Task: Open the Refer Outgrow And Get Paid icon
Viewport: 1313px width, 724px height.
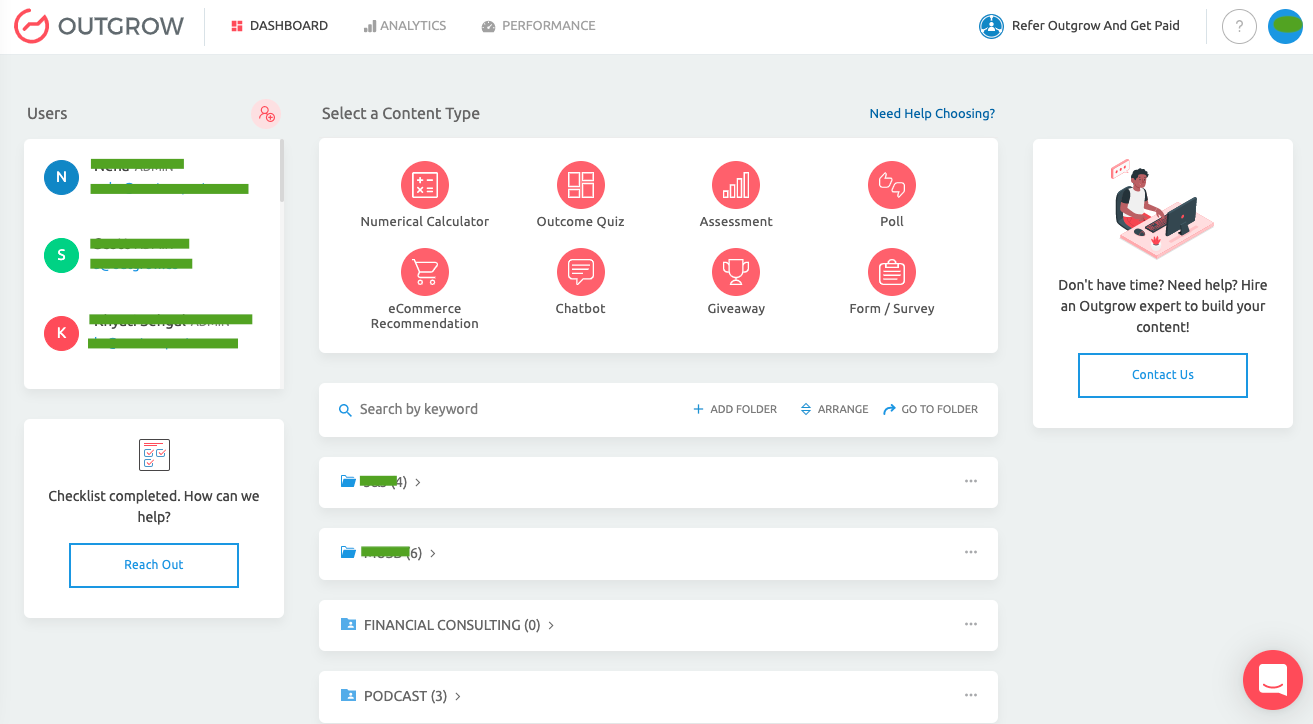Action: (991, 26)
